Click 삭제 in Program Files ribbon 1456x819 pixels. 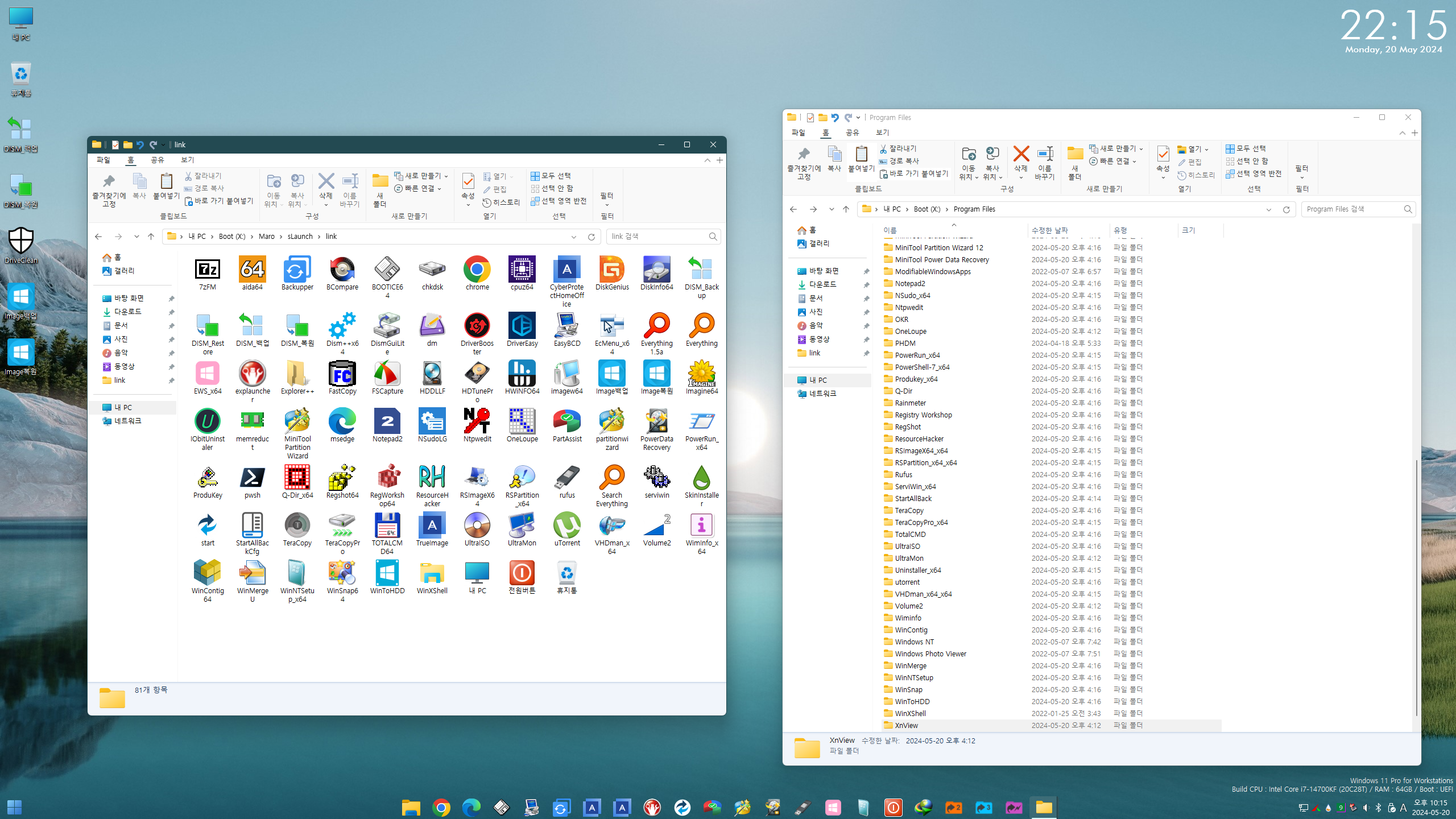1021,162
